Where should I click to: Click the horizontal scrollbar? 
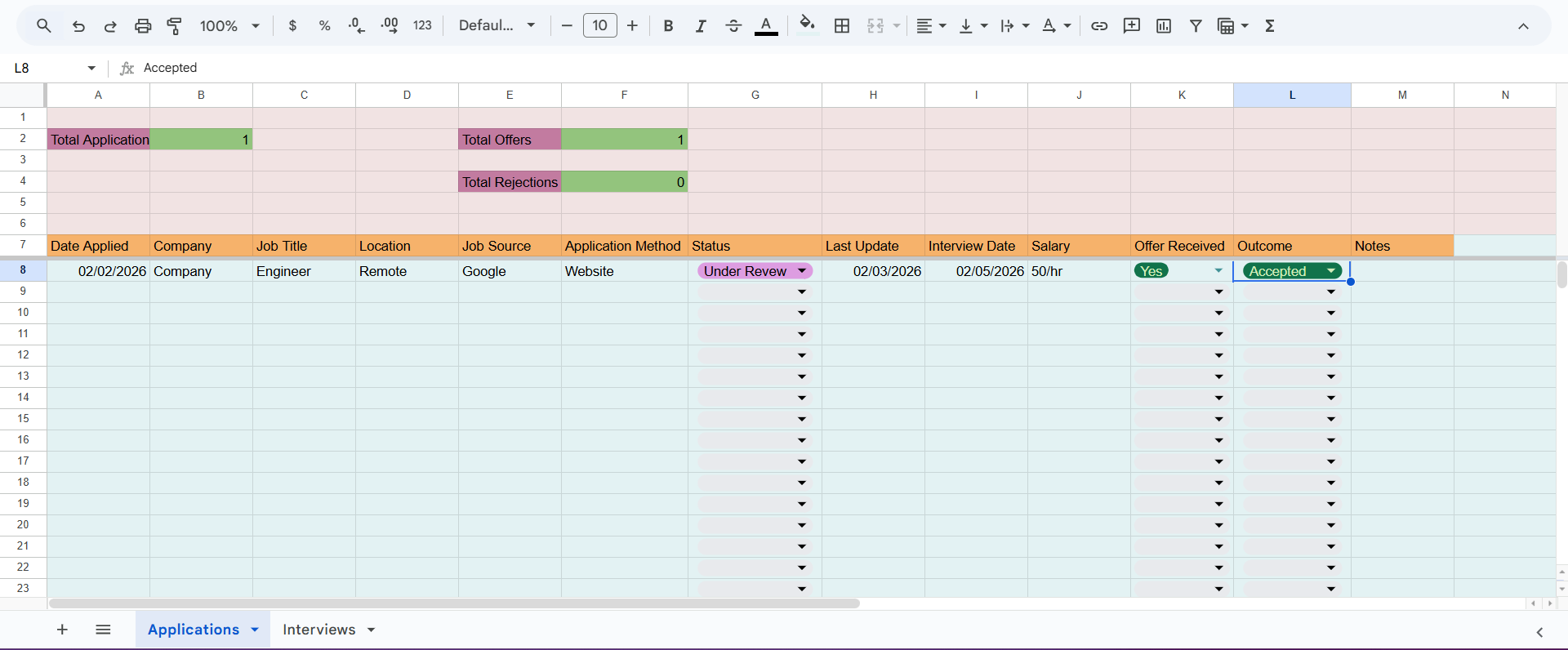click(x=454, y=603)
